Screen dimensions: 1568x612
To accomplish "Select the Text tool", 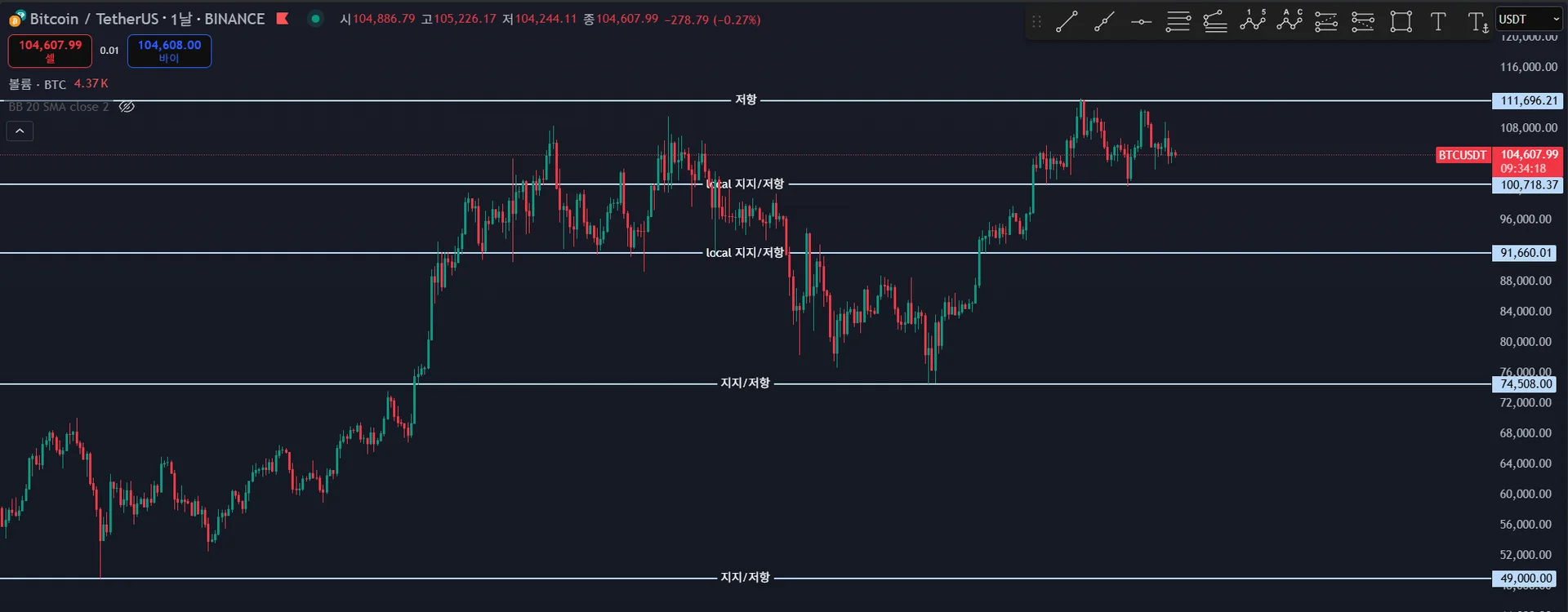I will 1438,22.
